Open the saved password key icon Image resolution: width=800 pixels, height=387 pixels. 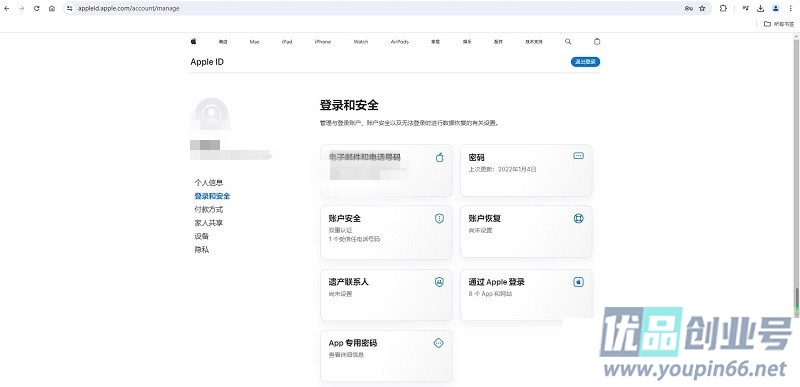pyautogui.click(x=688, y=8)
